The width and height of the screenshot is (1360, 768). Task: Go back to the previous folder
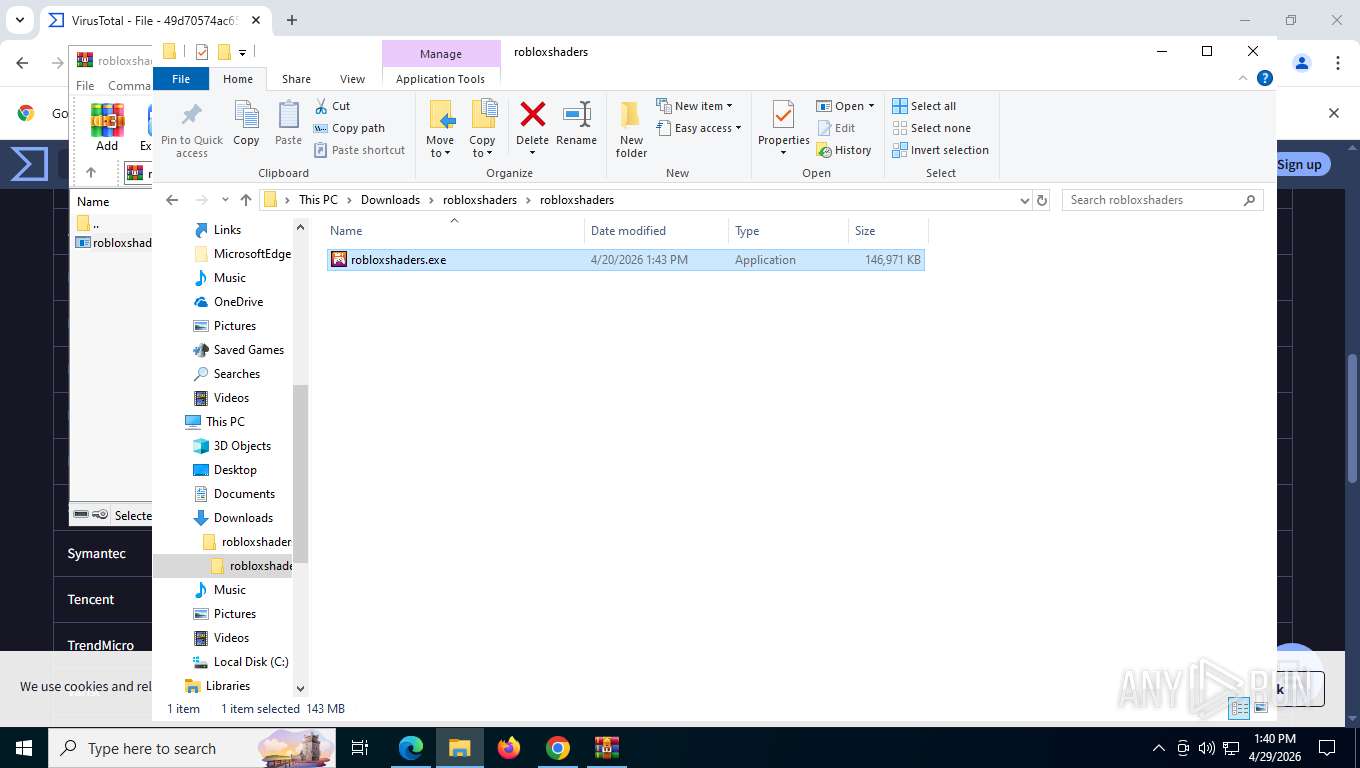[172, 200]
